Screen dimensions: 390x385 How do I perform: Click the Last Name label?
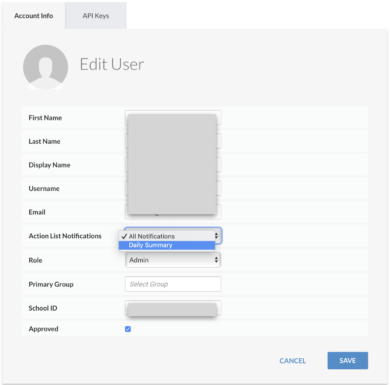click(44, 141)
